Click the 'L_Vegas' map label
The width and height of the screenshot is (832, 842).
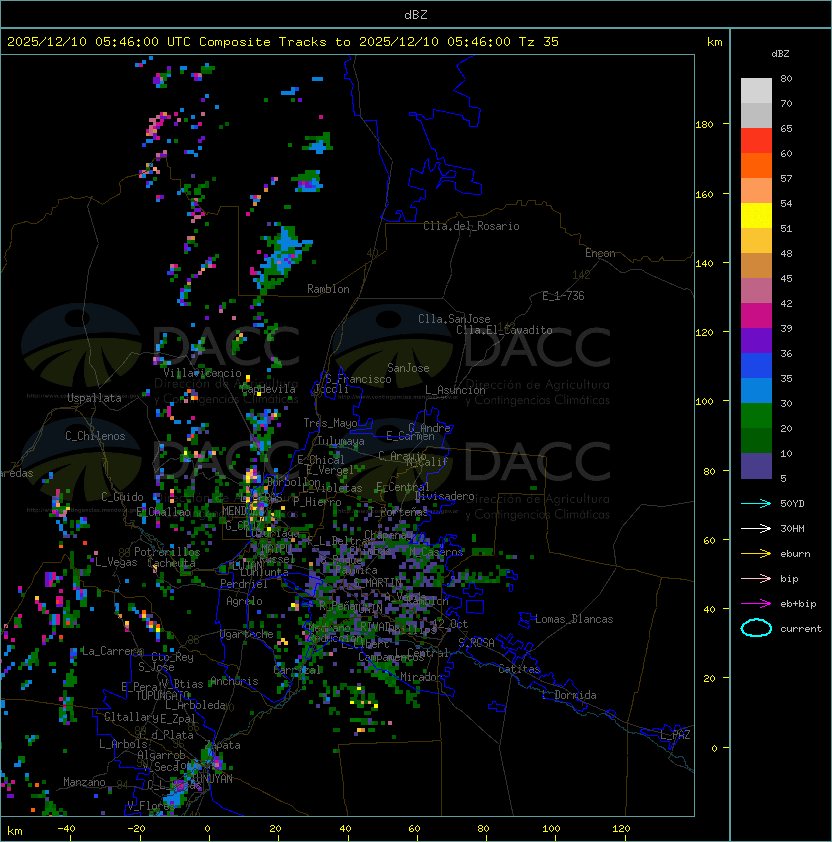click(x=116, y=562)
